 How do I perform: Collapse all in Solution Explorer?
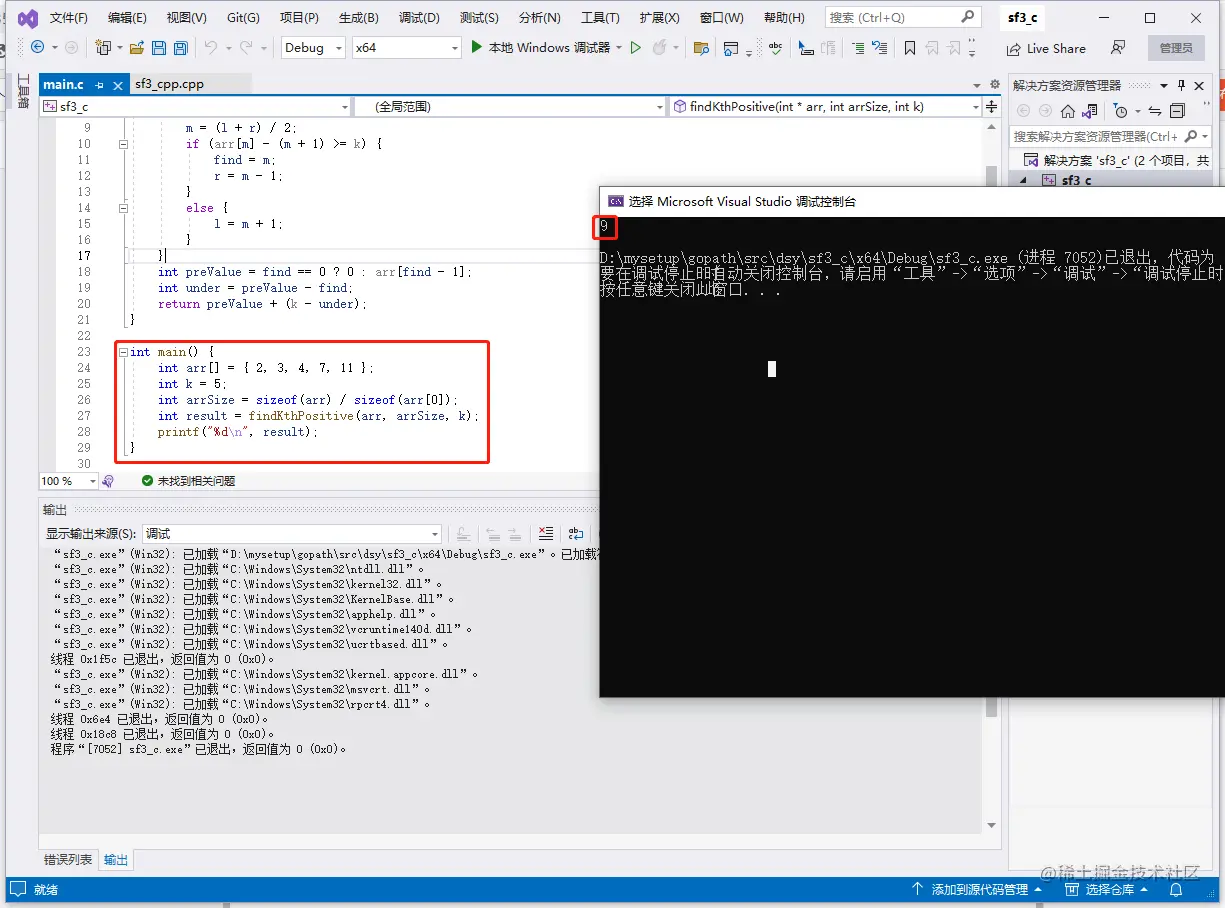click(1177, 111)
